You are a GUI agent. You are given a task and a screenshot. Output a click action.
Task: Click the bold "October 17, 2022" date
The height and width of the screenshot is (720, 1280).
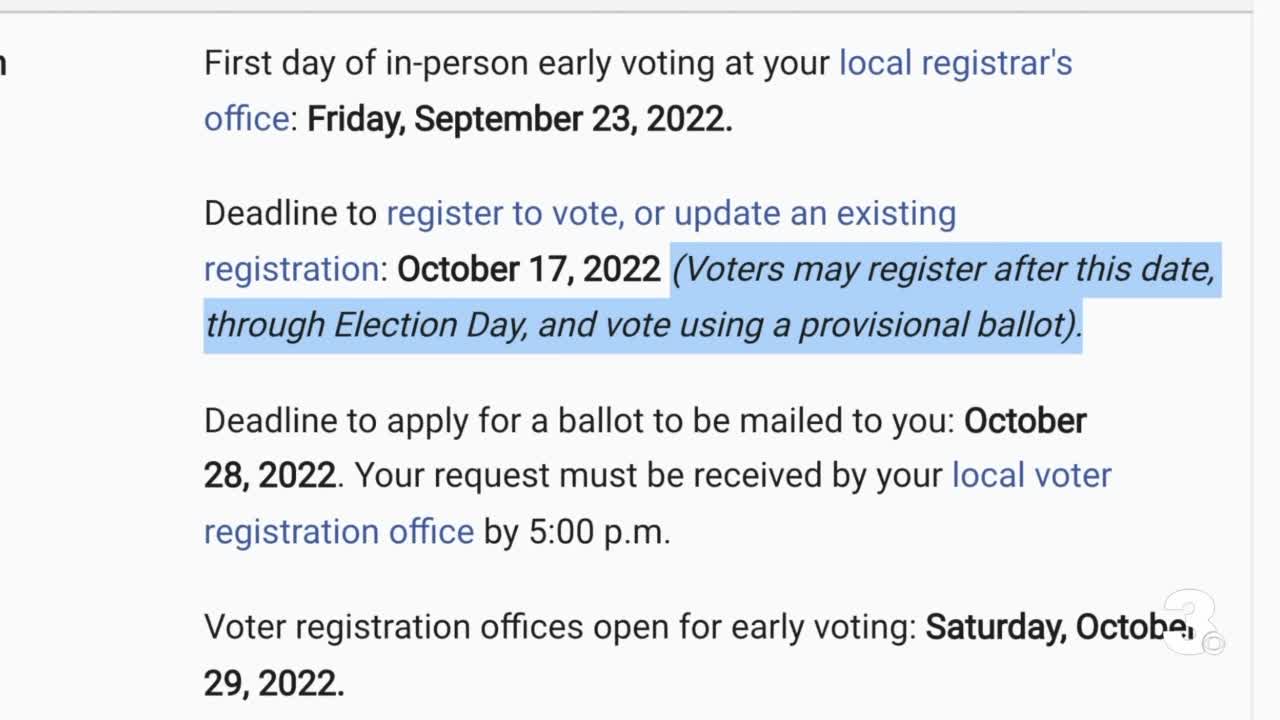[529, 269]
